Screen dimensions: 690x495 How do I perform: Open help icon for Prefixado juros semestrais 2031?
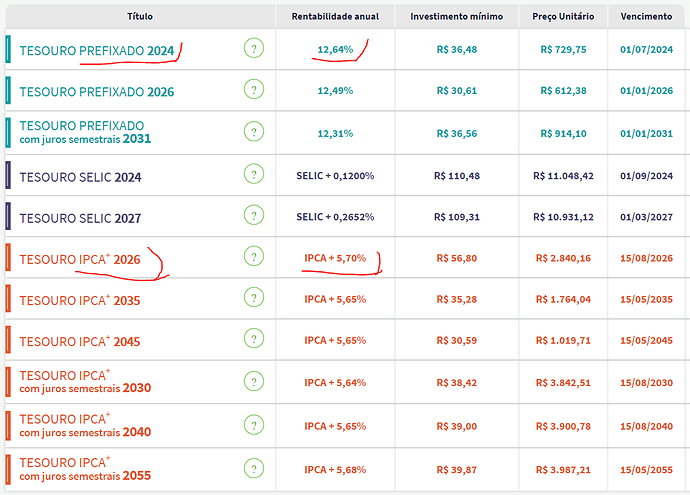click(254, 131)
